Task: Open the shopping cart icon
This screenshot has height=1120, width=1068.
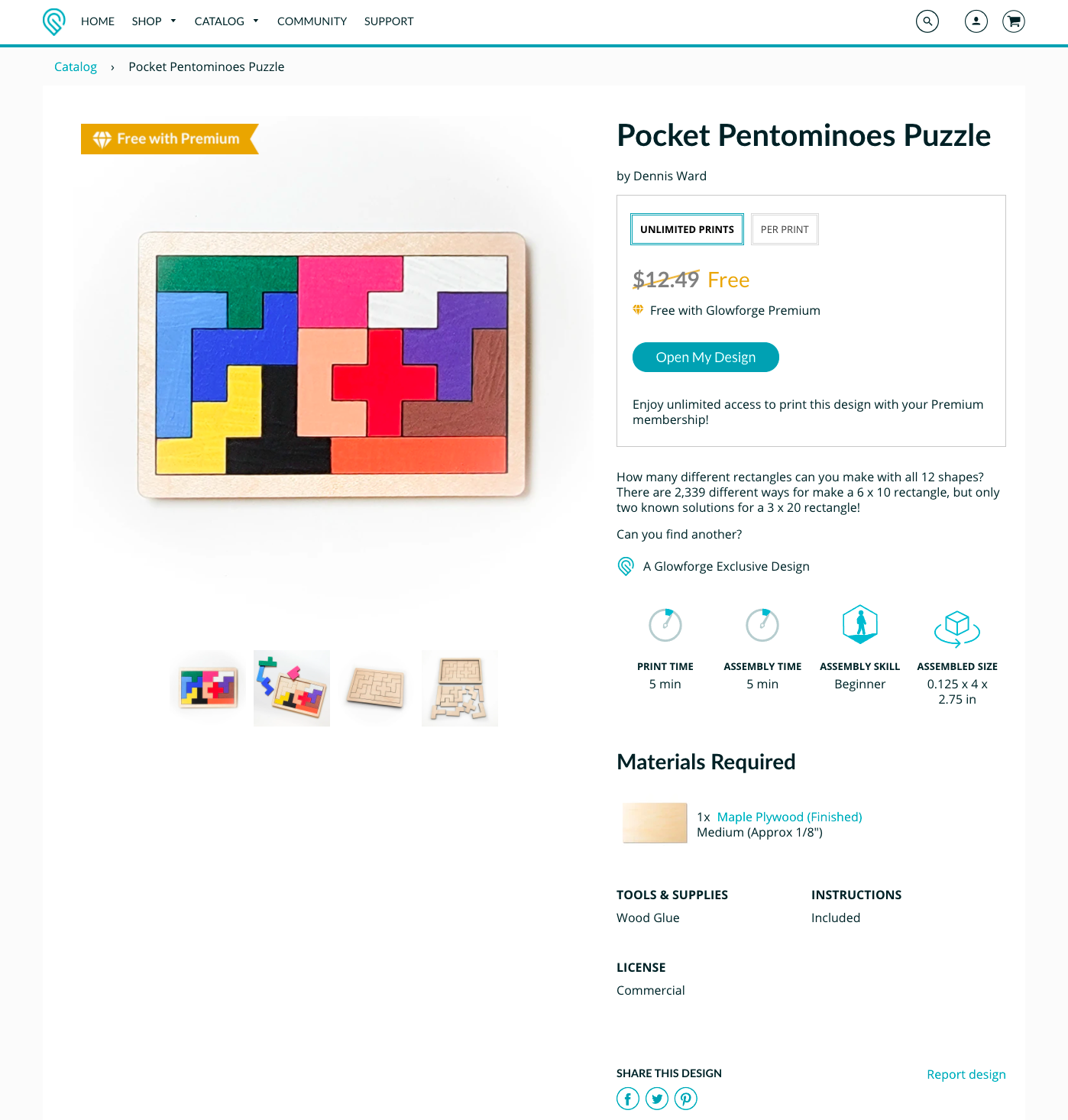Action: [x=1014, y=21]
